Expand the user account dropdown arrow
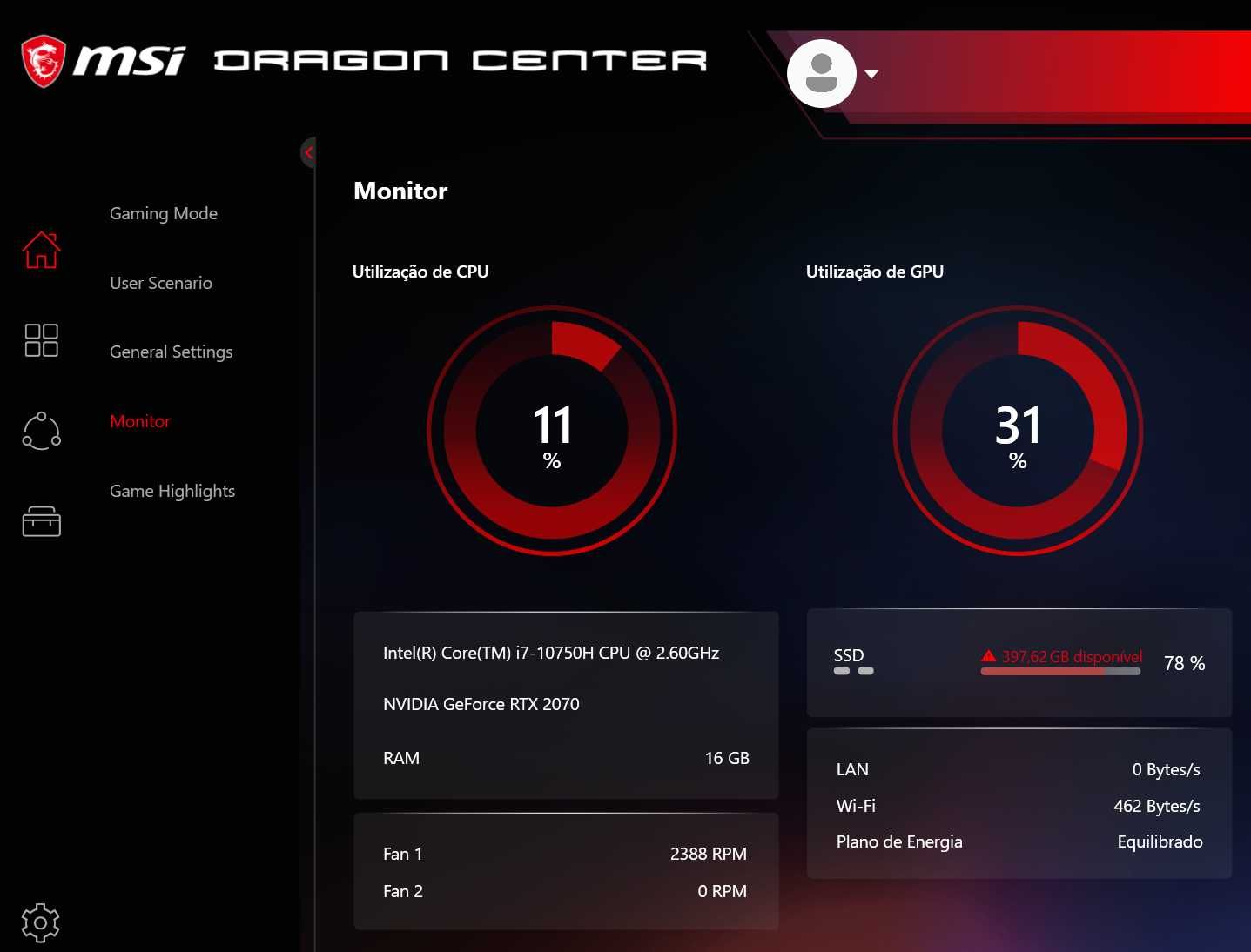 [871, 74]
